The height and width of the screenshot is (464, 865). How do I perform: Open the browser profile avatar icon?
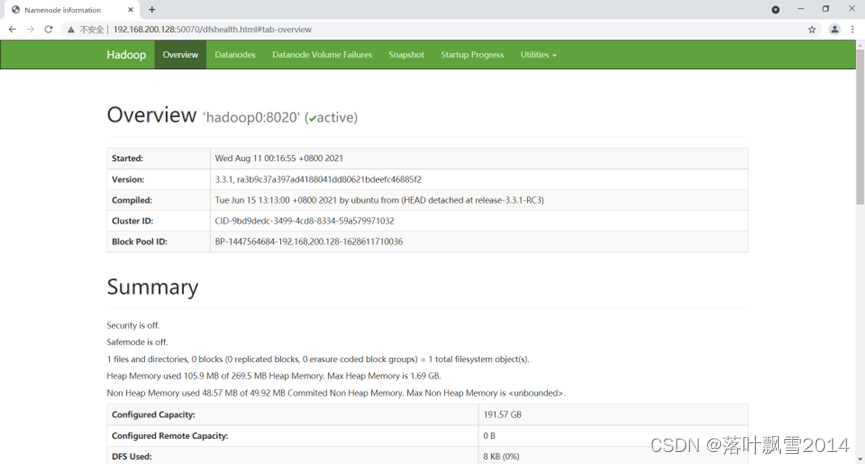[x=835, y=29]
